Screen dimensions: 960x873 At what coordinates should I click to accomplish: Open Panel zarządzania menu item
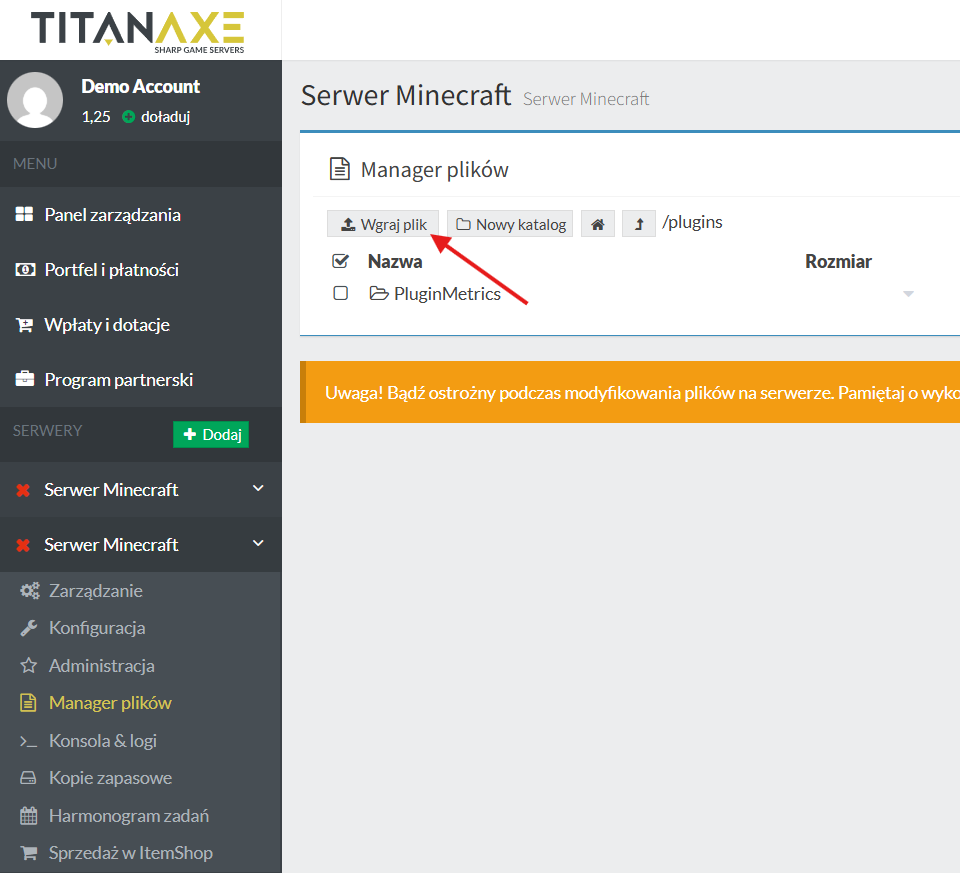[112, 215]
